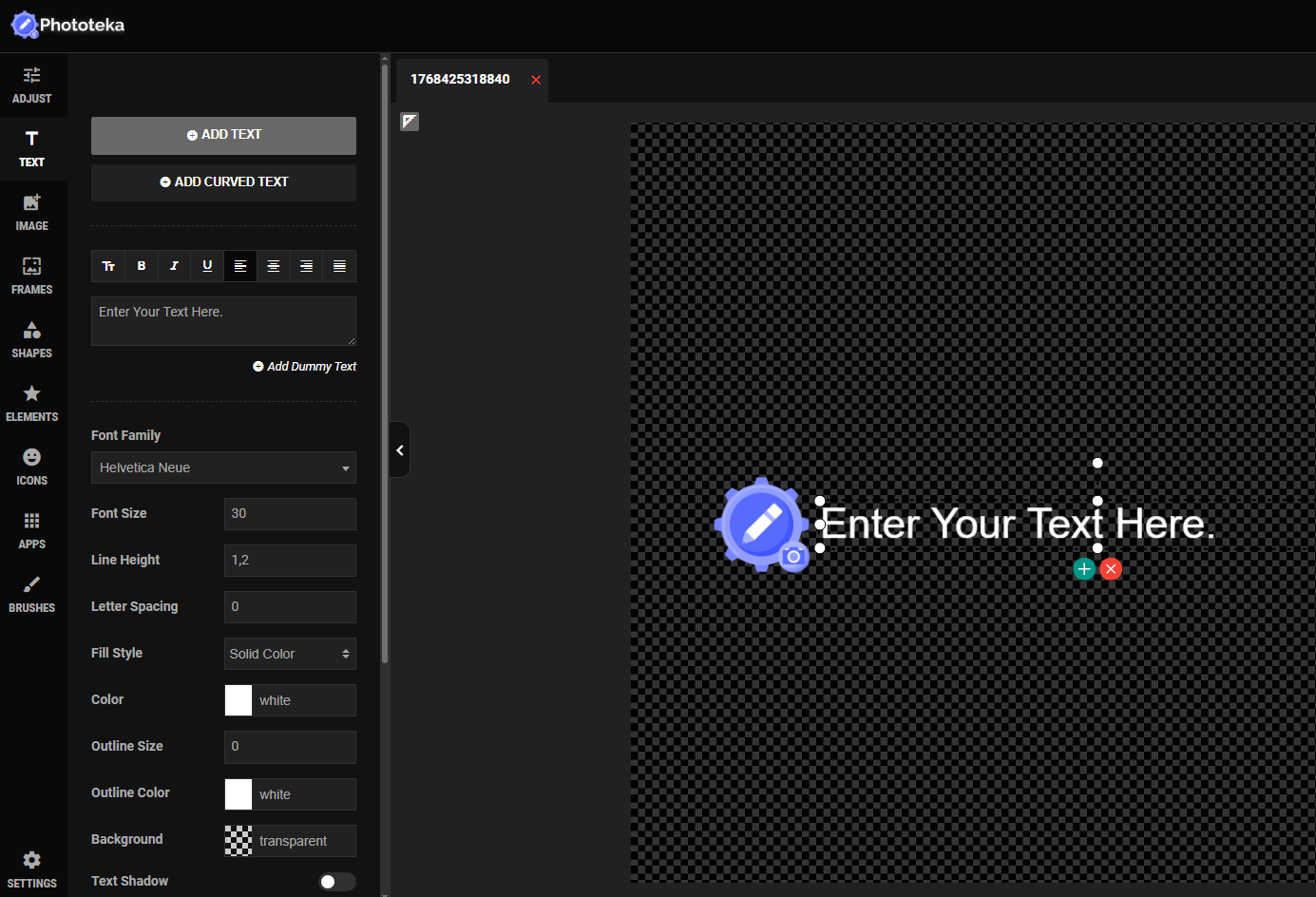Collapse the left side panel arrow
Viewport: 1316px width, 897px height.
coord(400,450)
